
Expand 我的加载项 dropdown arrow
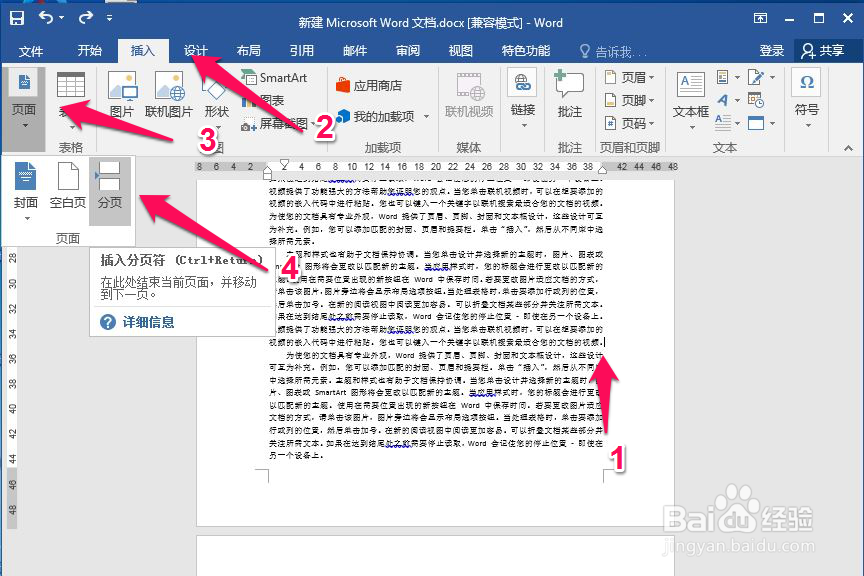coord(426,117)
